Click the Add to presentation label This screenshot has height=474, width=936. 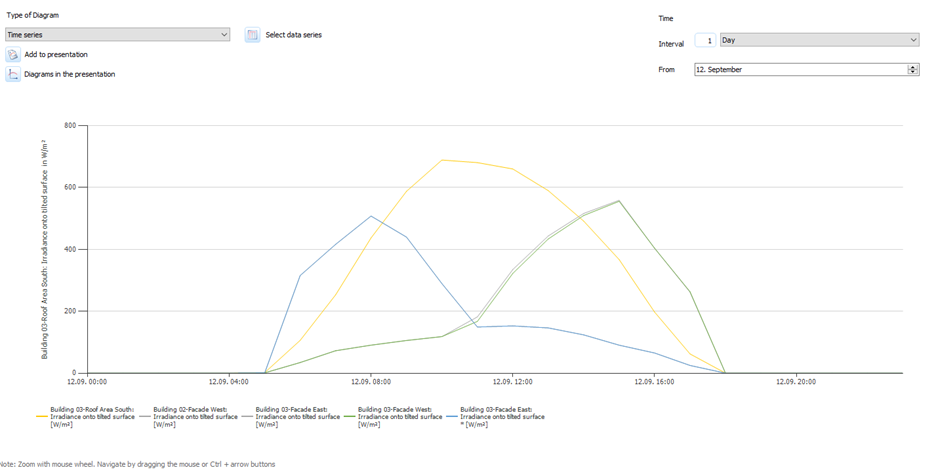coord(56,55)
